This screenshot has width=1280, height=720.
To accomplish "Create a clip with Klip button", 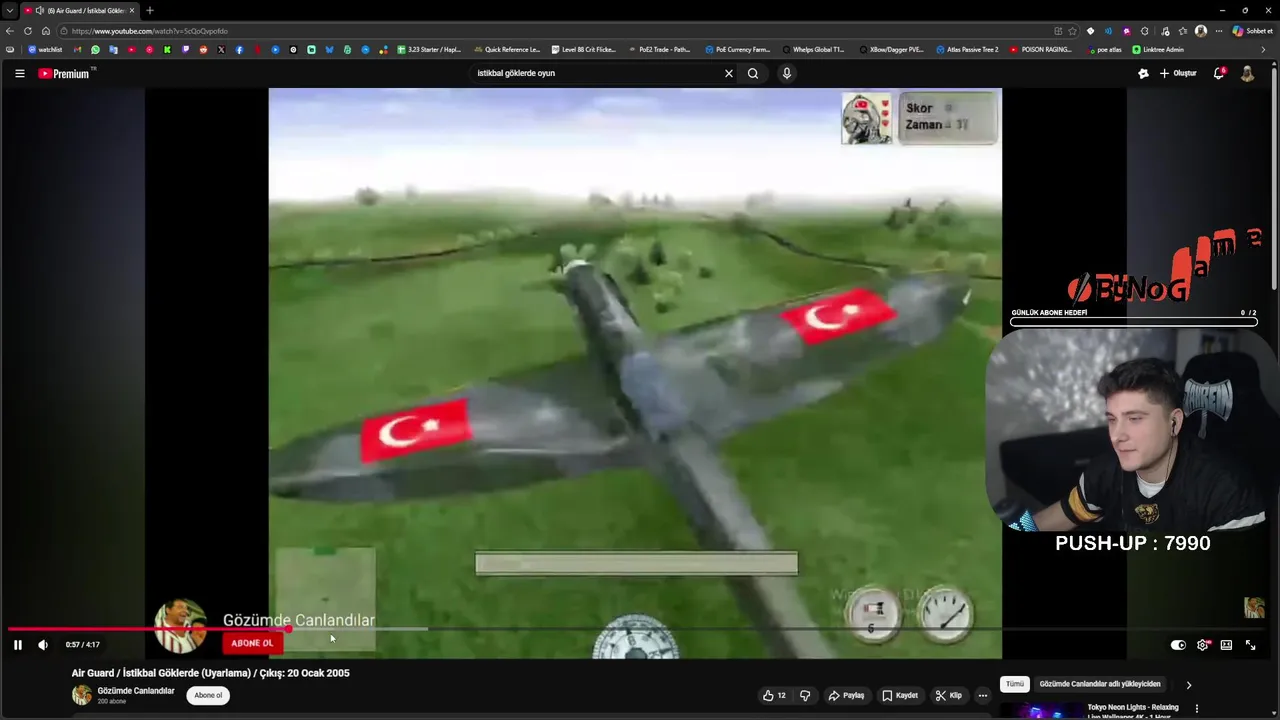I will tap(949, 695).
